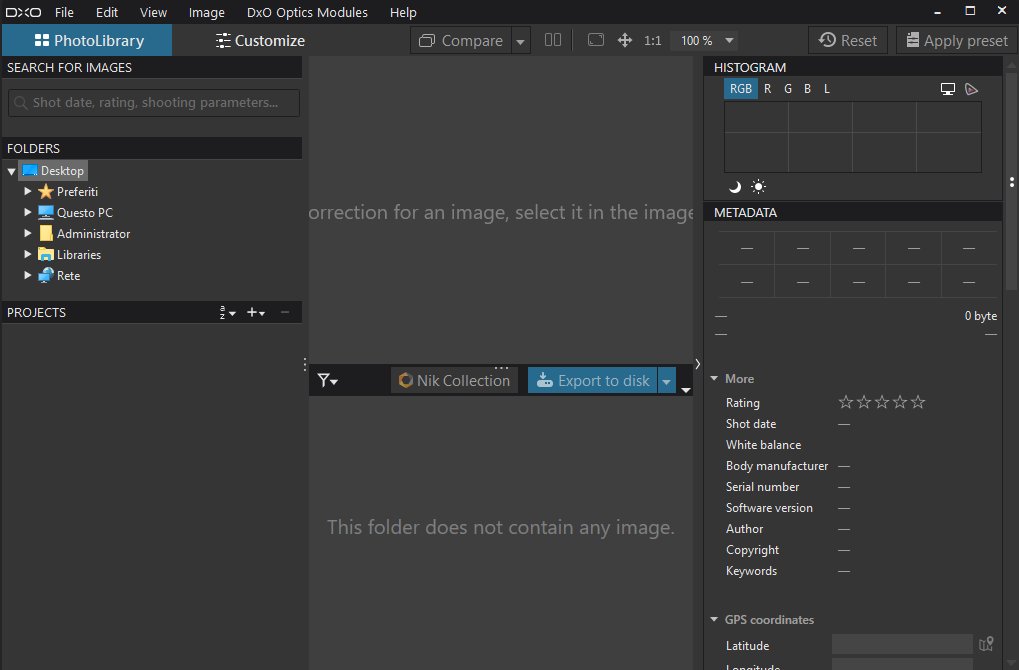
Task: Collapse the Desktop folder tree
Action: click(12, 172)
